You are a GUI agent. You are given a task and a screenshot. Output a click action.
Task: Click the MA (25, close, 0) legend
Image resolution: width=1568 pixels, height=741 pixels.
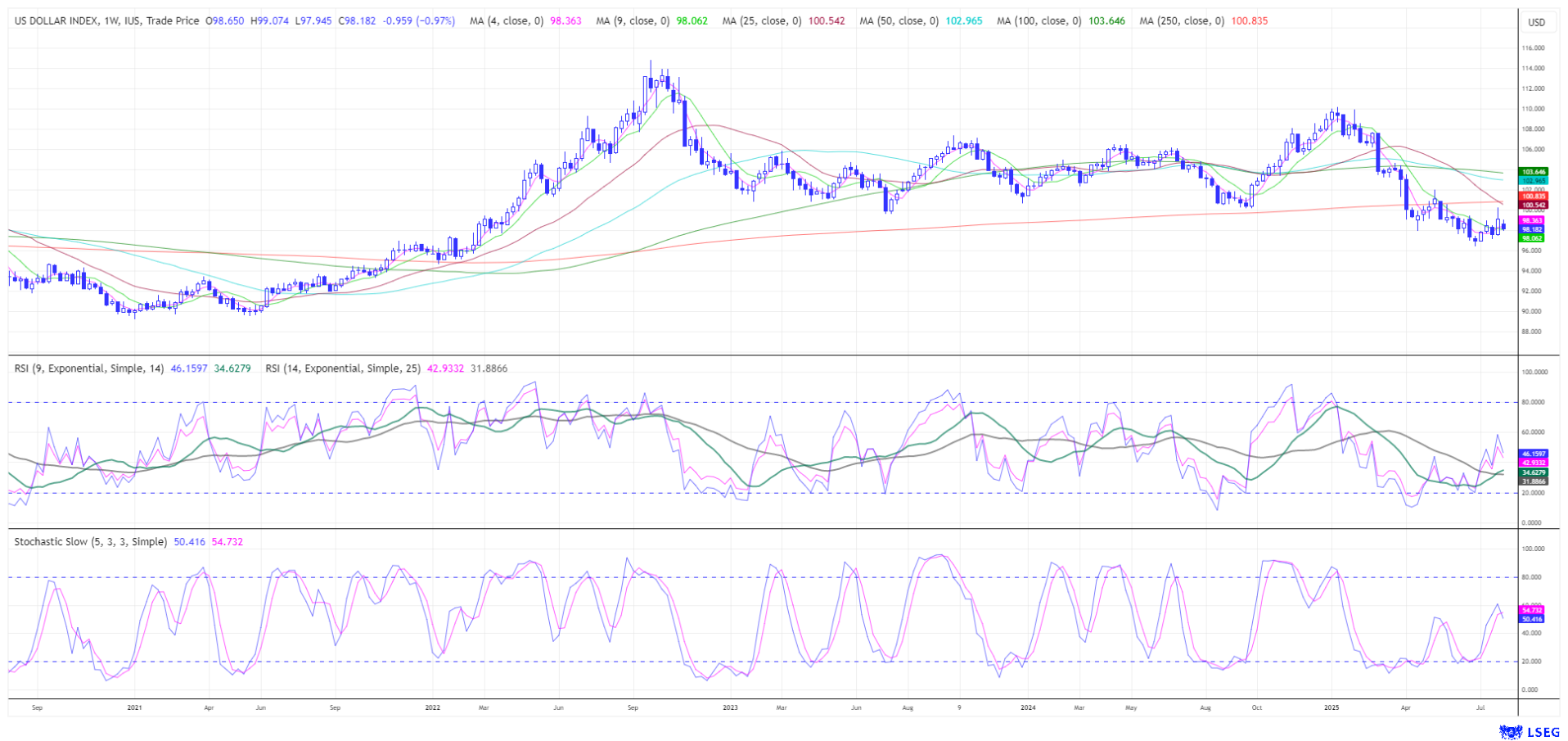click(761, 21)
